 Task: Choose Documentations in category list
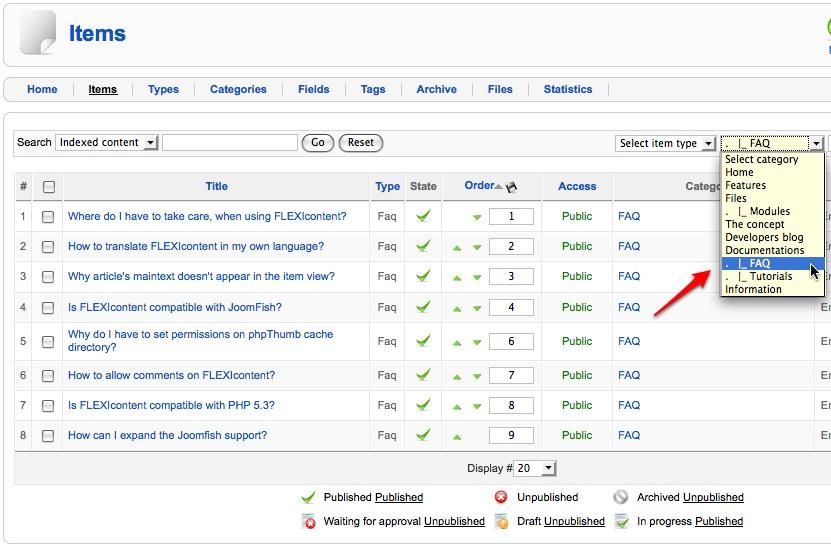773,250
